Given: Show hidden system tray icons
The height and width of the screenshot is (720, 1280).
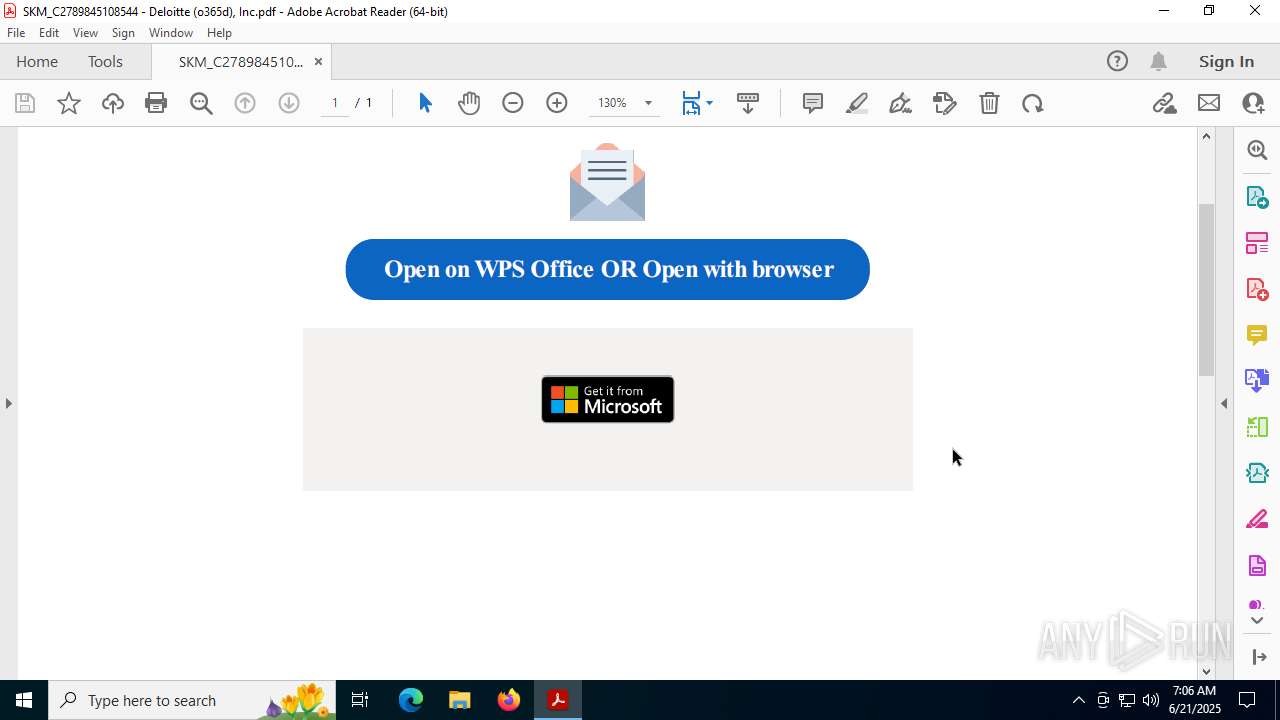Looking at the screenshot, I should pos(1078,700).
